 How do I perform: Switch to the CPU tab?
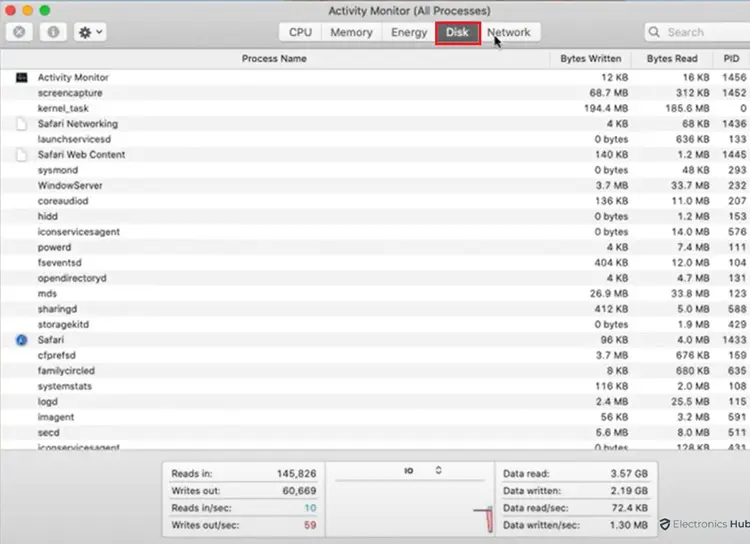[300, 32]
